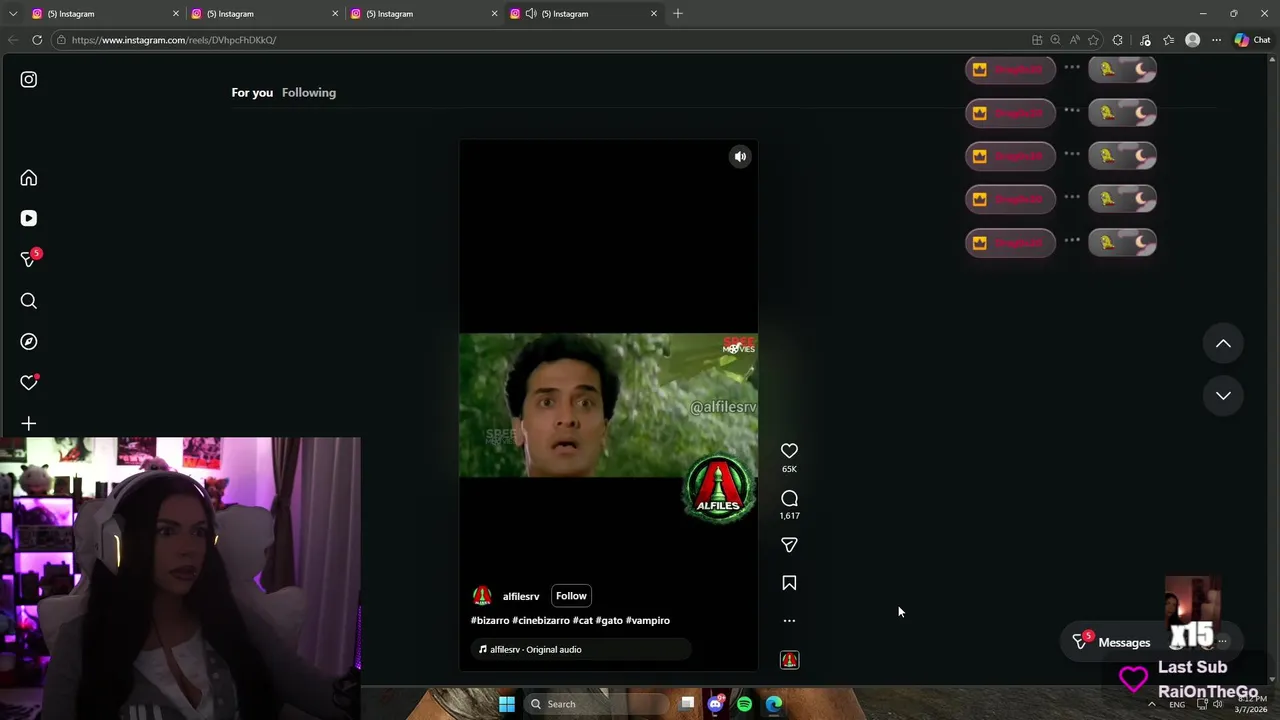Open Instagram search from sidebar
This screenshot has height=720, width=1280.
tap(29, 301)
